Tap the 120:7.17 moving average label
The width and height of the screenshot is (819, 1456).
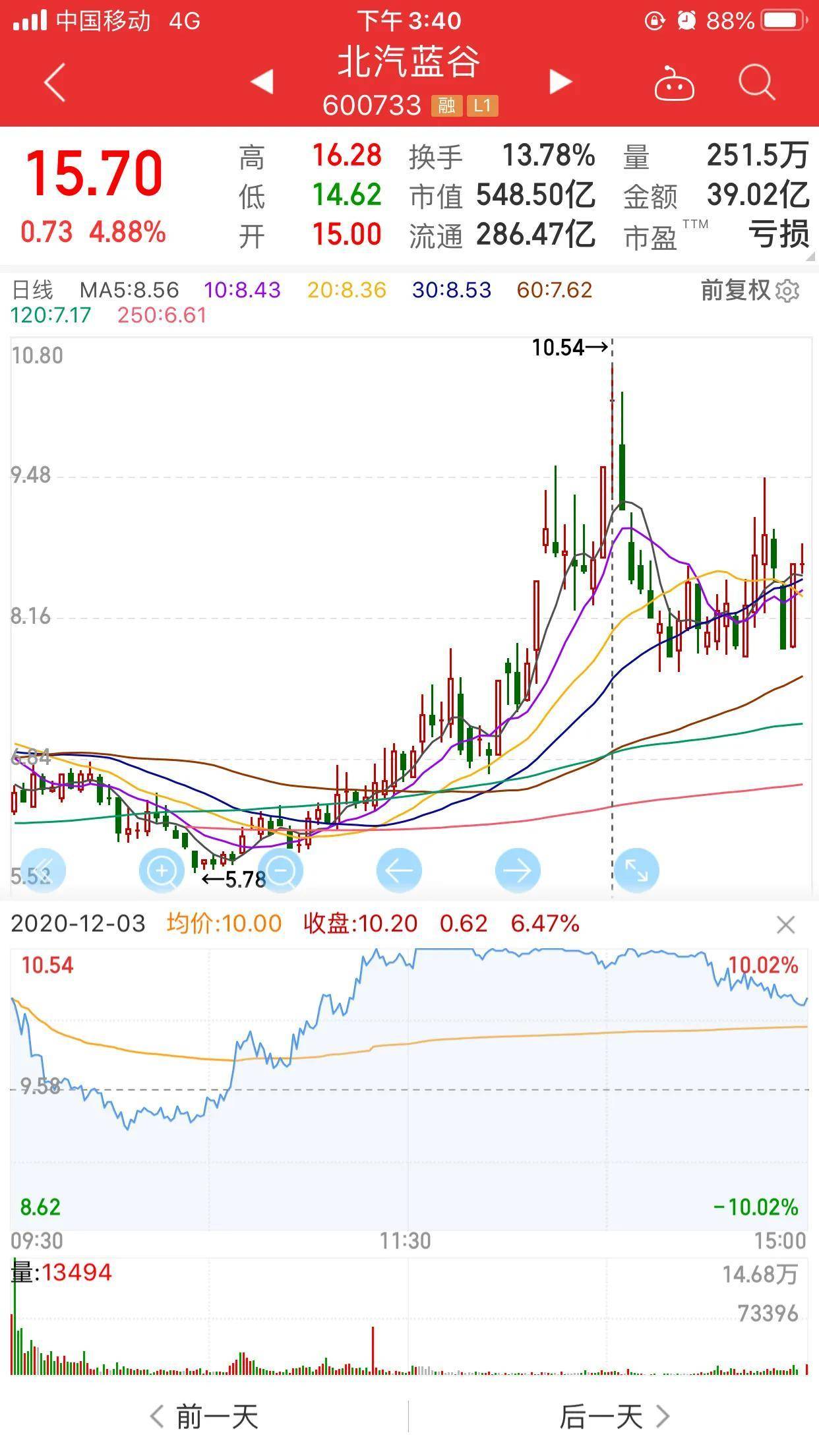click(51, 315)
